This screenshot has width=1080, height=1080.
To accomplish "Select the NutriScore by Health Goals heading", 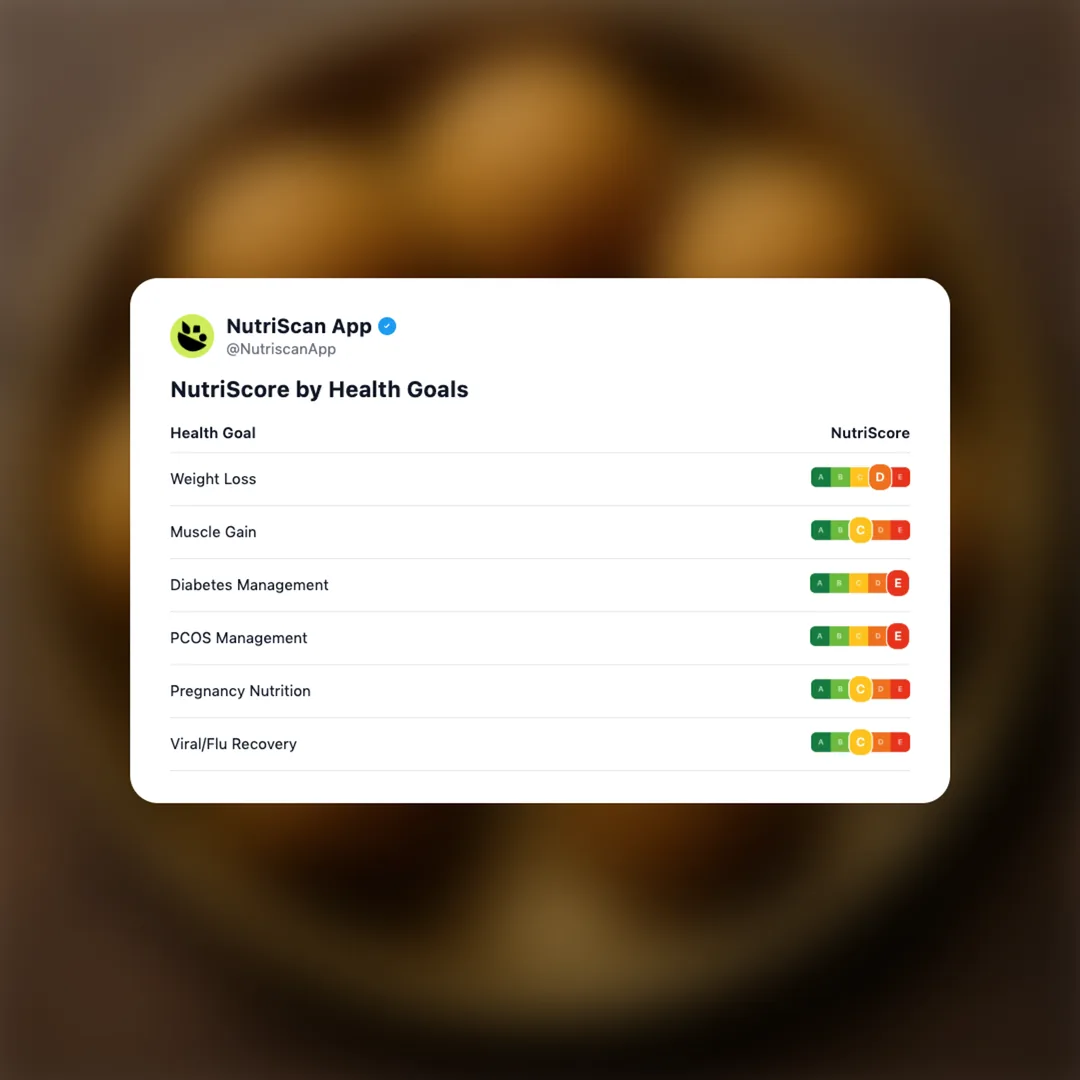I will coord(319,389).
